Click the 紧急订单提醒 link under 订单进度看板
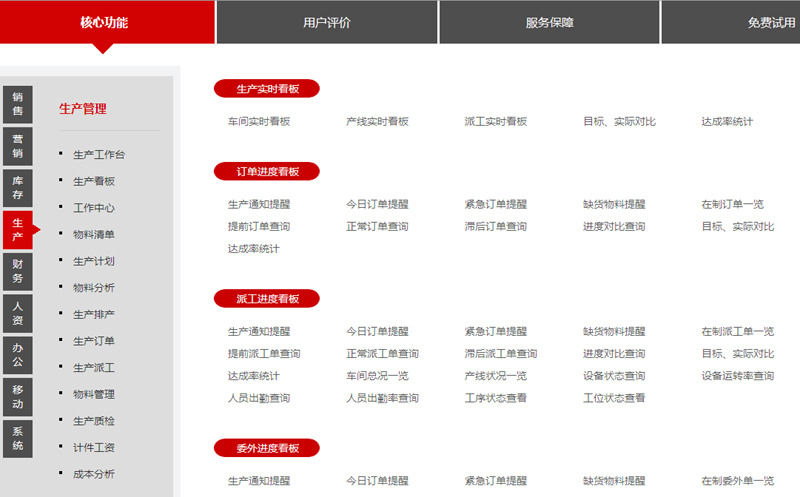800x497 pixels. 495,204
